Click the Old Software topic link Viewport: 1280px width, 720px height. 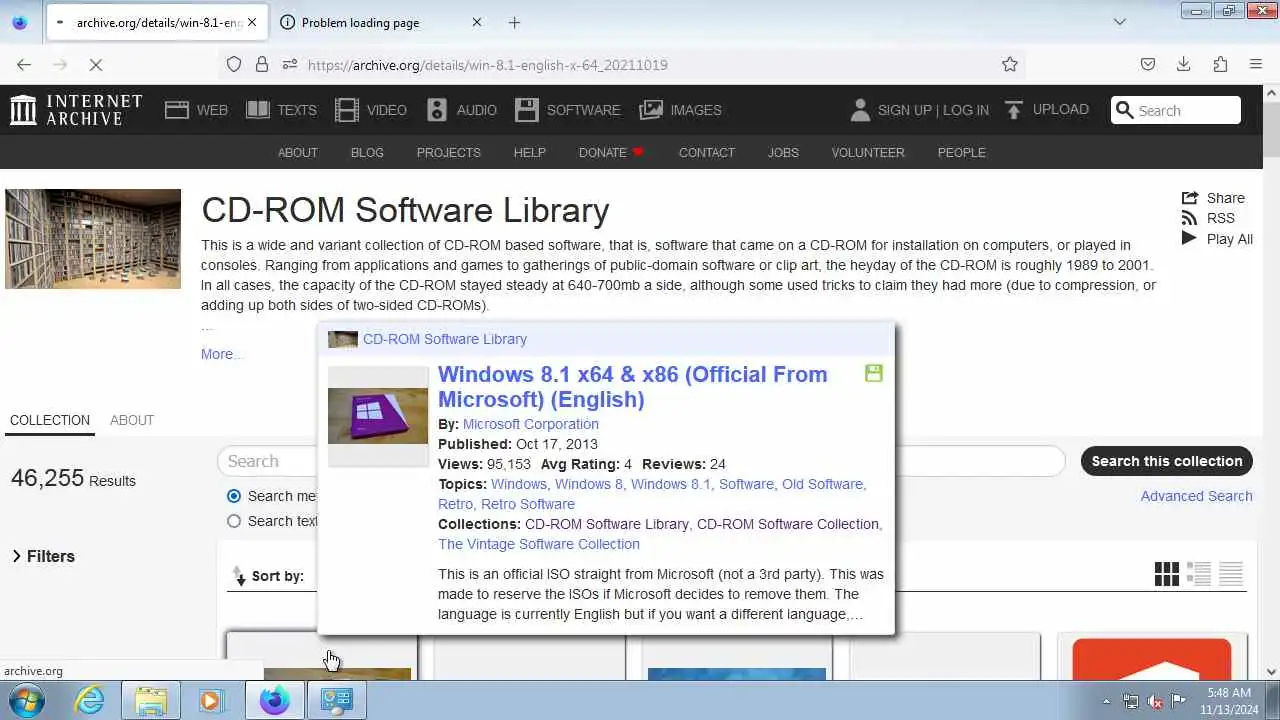822,484
